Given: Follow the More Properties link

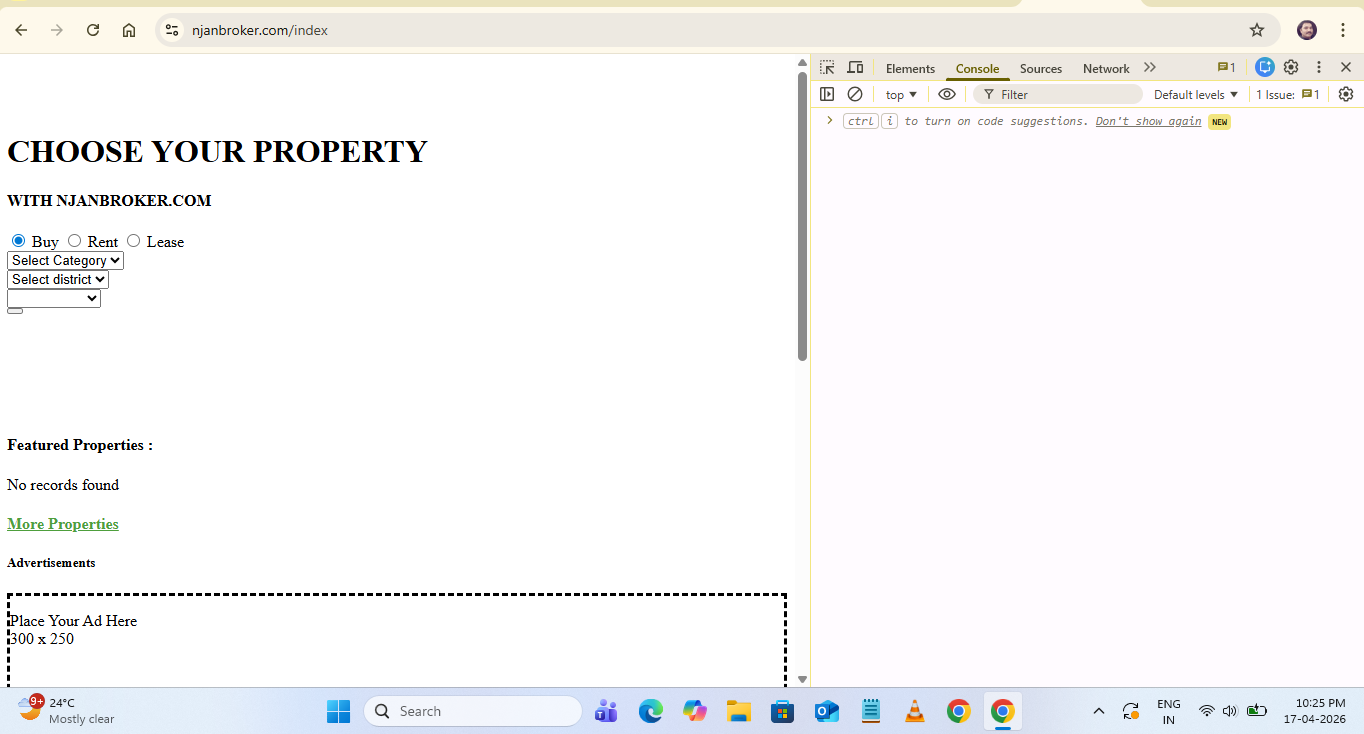Looking at the screenshot, I should tap(63, 524).
